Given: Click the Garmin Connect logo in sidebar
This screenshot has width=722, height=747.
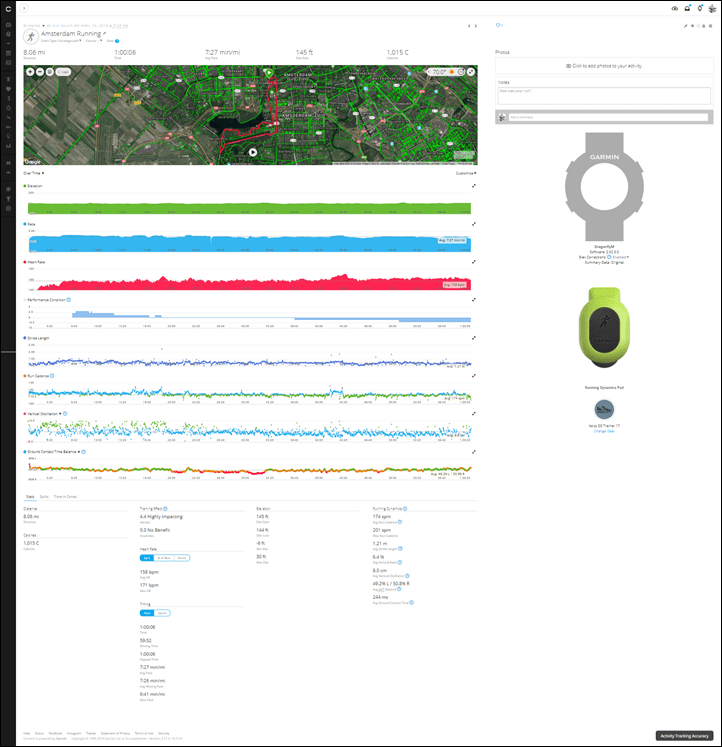Looking at the screenshot, I should 8,9.
